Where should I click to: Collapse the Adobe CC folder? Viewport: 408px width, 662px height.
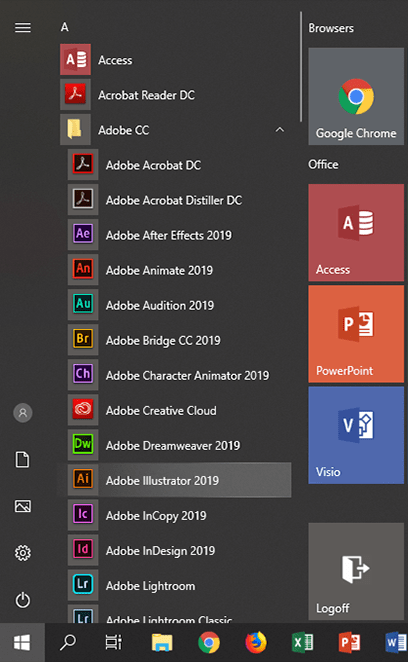click(280, 130)
